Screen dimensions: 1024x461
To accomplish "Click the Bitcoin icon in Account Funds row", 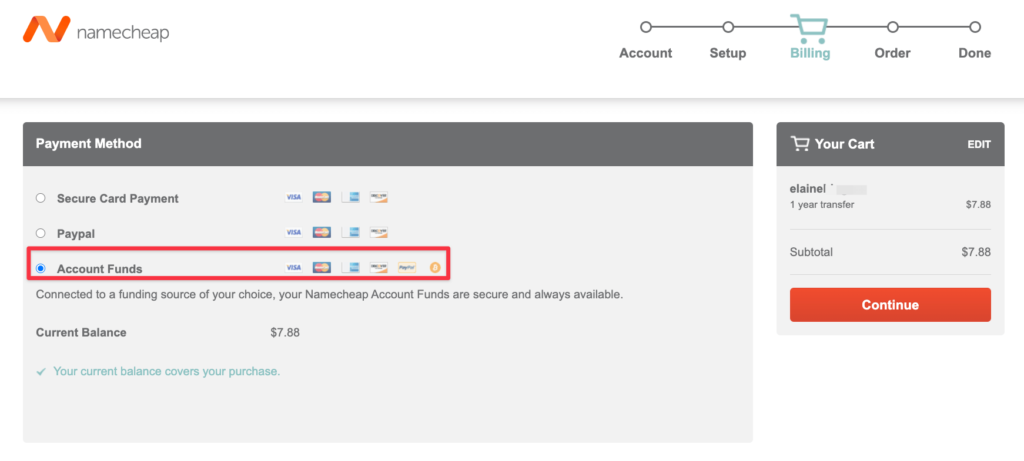I will tap(435, 267).
